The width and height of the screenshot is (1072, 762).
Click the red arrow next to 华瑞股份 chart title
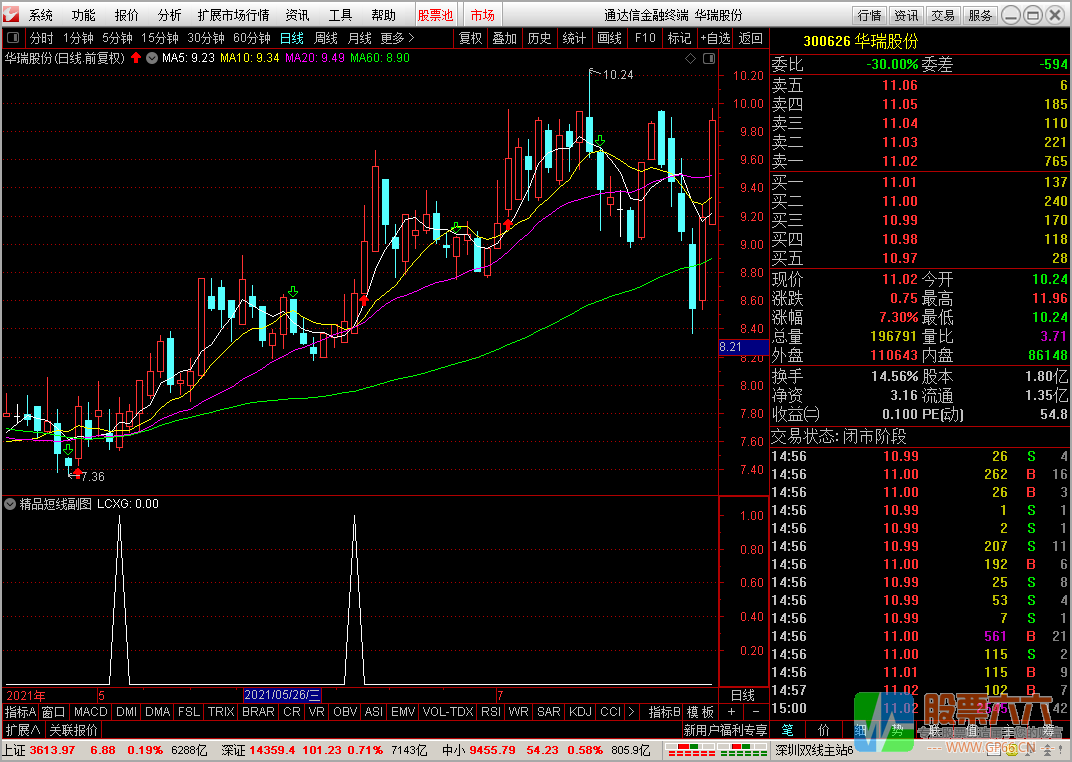136,58
